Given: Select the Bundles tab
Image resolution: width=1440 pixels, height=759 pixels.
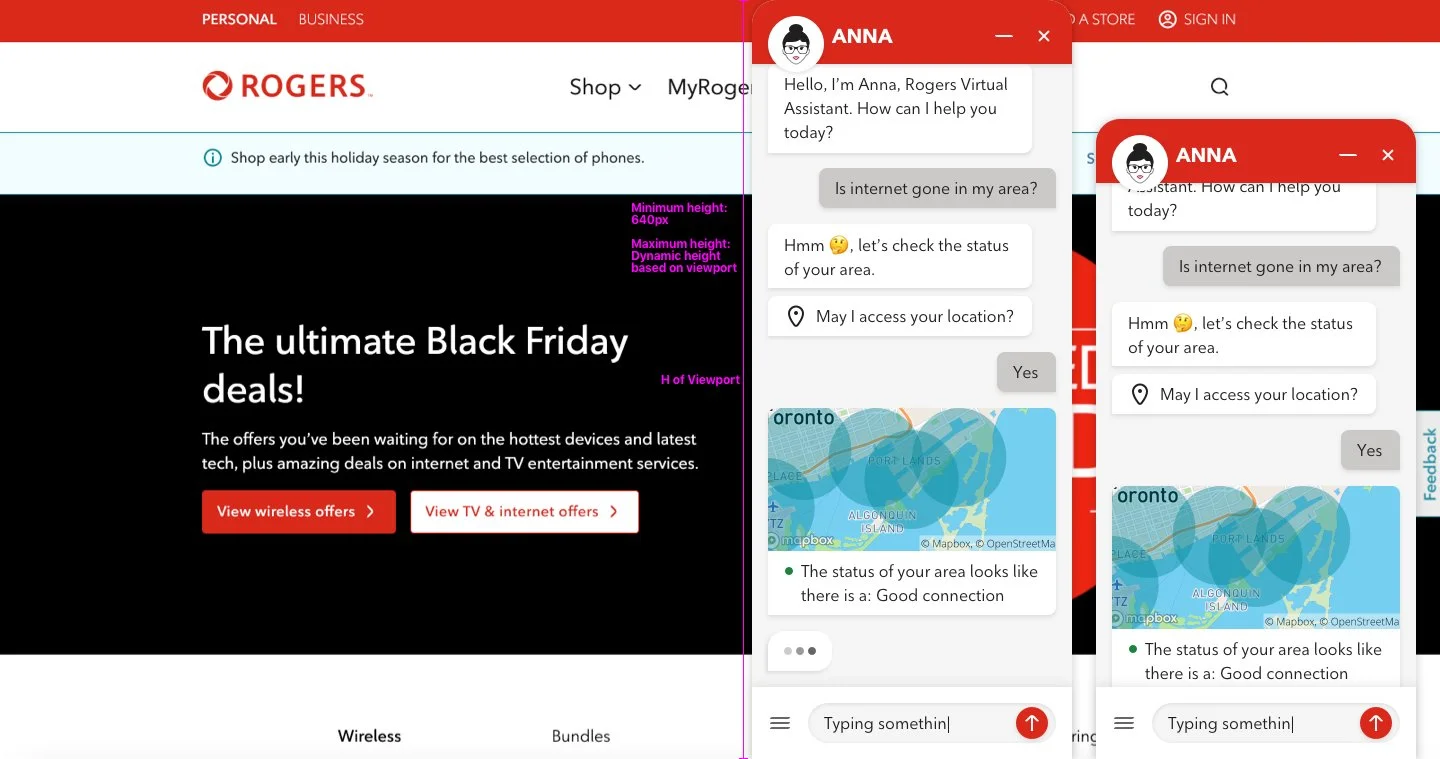Looking at the screenshot, I should (x=581, y=736).
